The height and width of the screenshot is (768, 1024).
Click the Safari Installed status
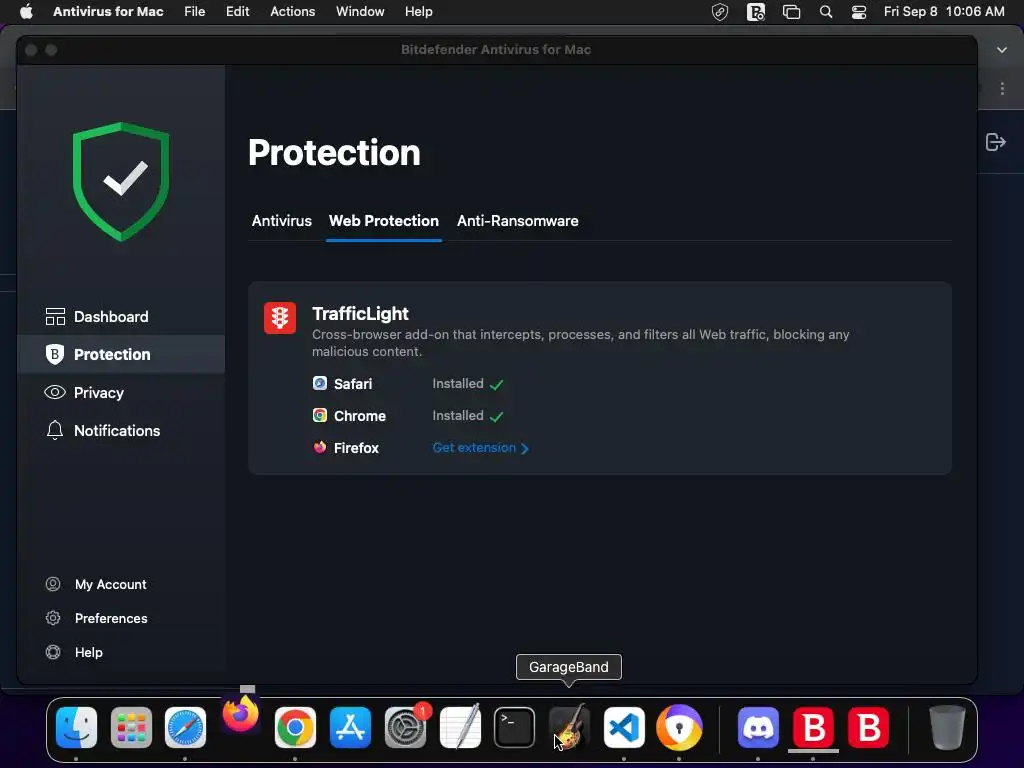(x=468, y=384)
